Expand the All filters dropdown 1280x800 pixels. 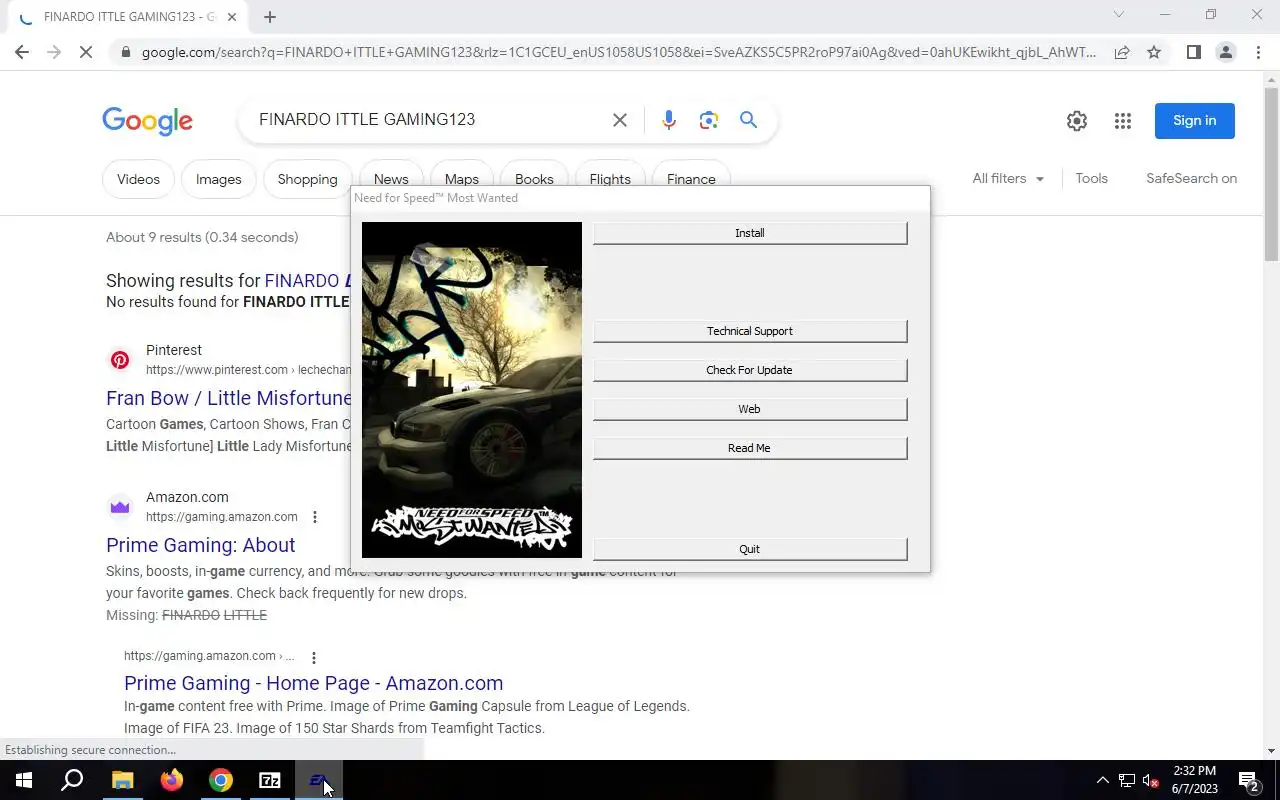(x=1008, y=178)
